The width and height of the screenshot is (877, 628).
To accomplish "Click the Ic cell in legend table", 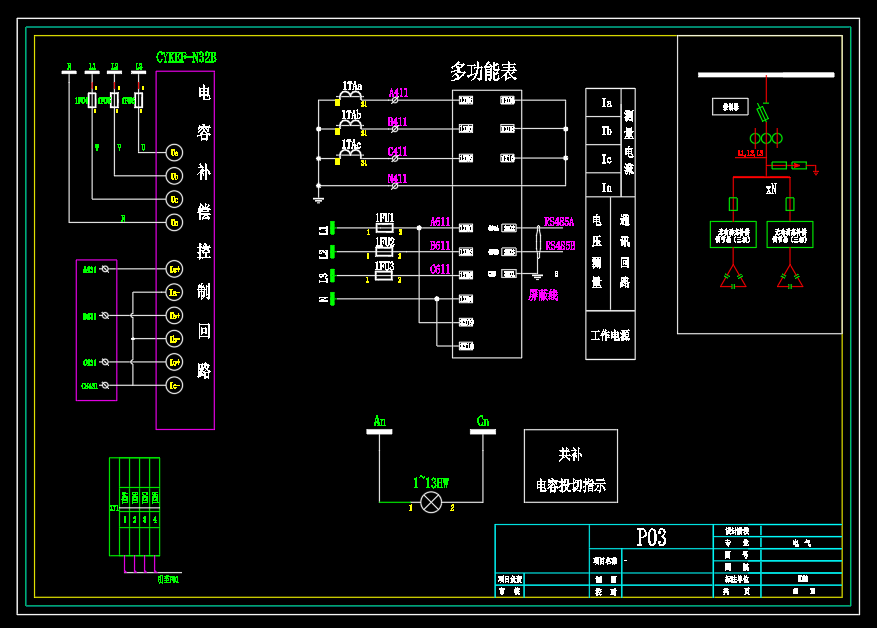I will (603, 159).
